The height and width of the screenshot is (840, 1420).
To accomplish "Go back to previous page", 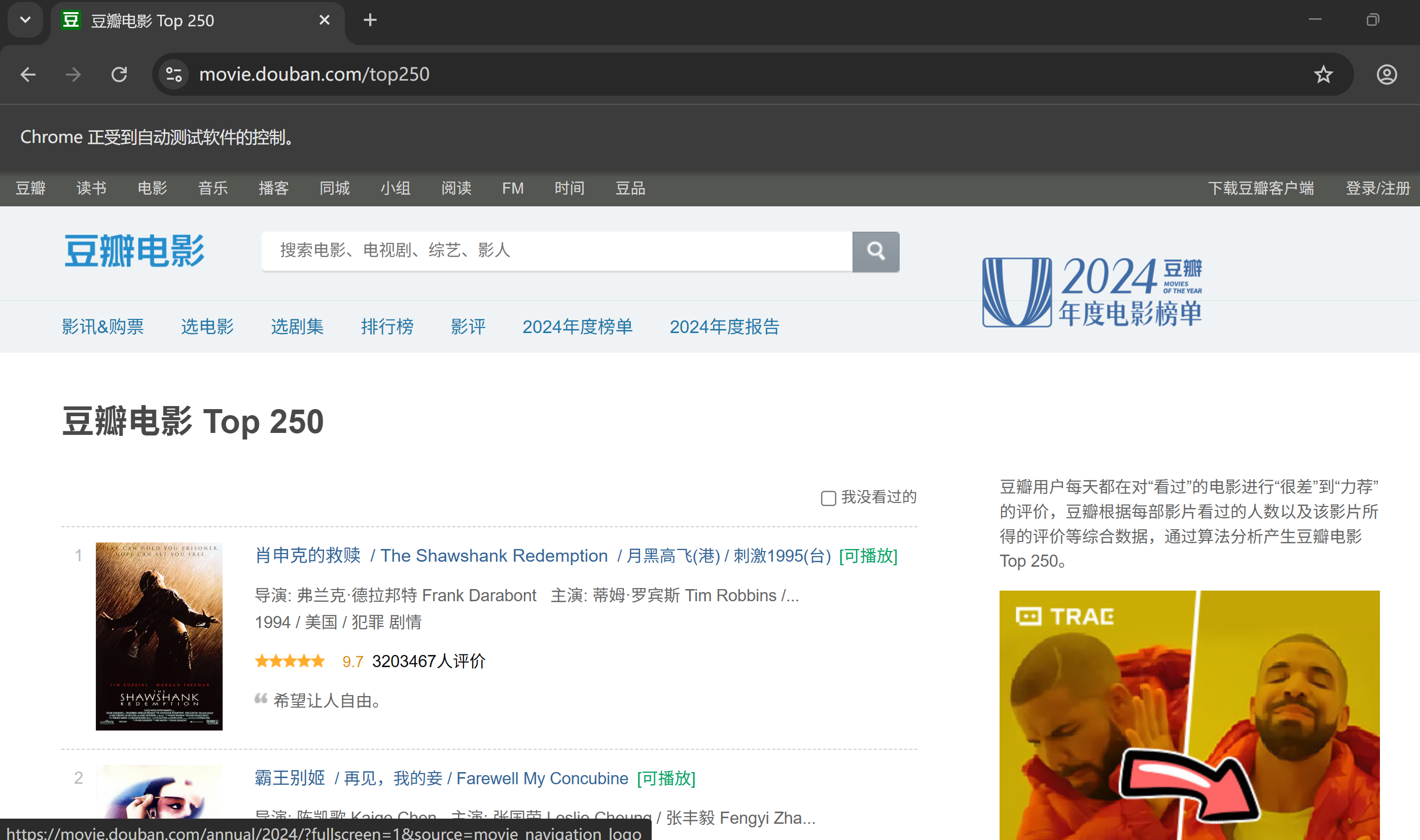I will click(x=28, y=74).
